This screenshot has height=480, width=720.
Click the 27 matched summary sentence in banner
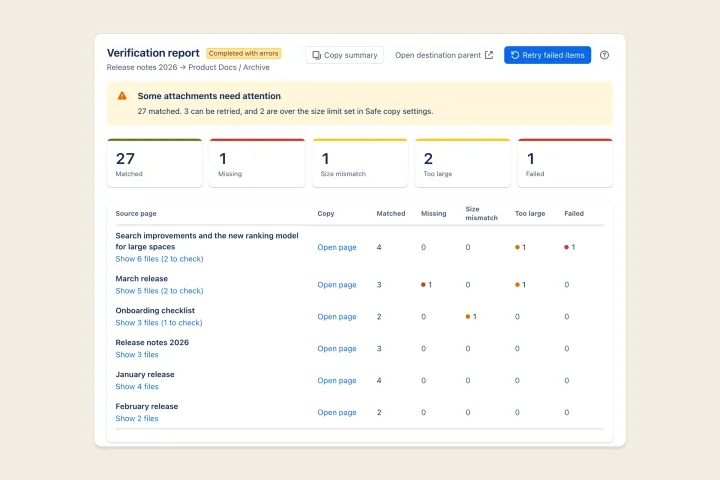285,111
